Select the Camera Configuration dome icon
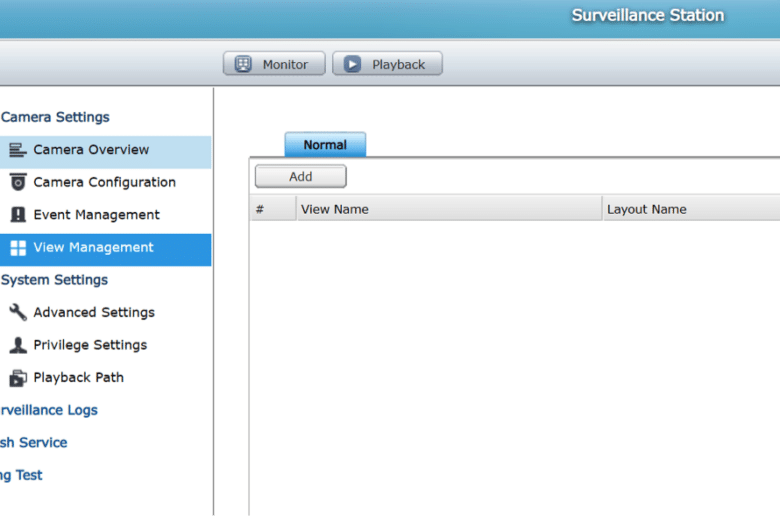 pos(18,182)
